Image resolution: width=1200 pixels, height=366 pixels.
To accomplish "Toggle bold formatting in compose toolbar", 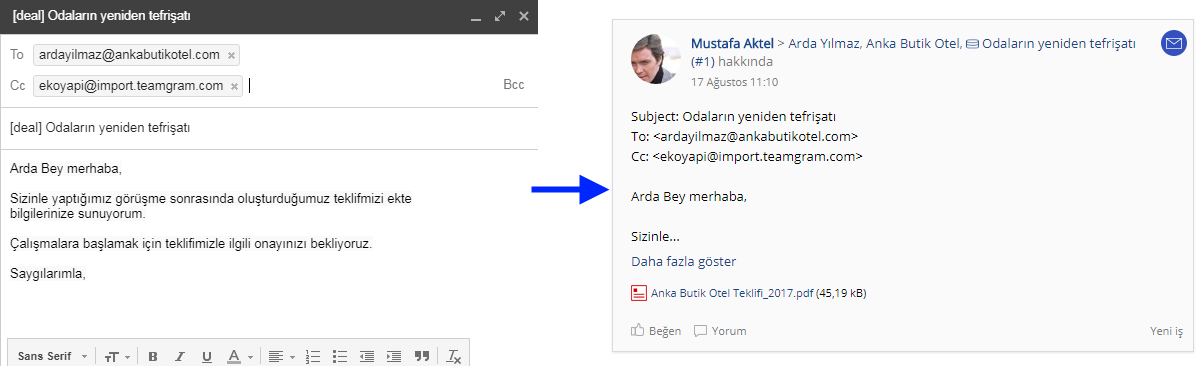I will [153, 356].
